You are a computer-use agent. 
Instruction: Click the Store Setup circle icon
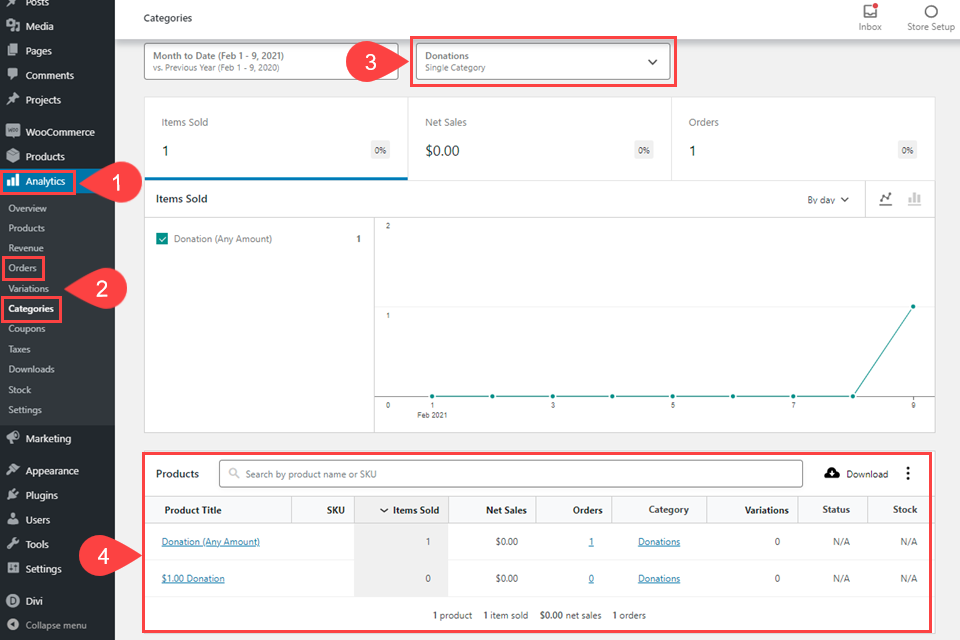click(931, 12)
